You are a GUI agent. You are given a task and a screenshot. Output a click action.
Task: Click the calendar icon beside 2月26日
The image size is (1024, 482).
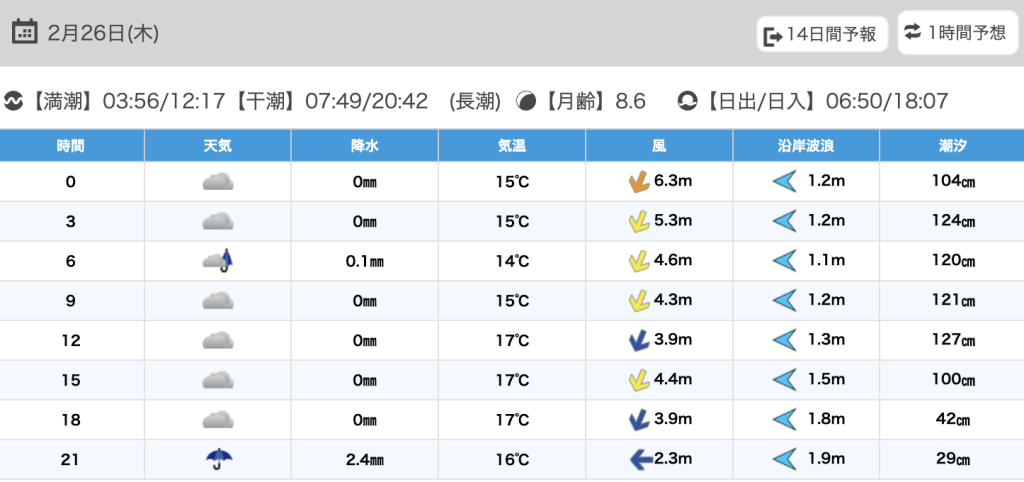26,32
